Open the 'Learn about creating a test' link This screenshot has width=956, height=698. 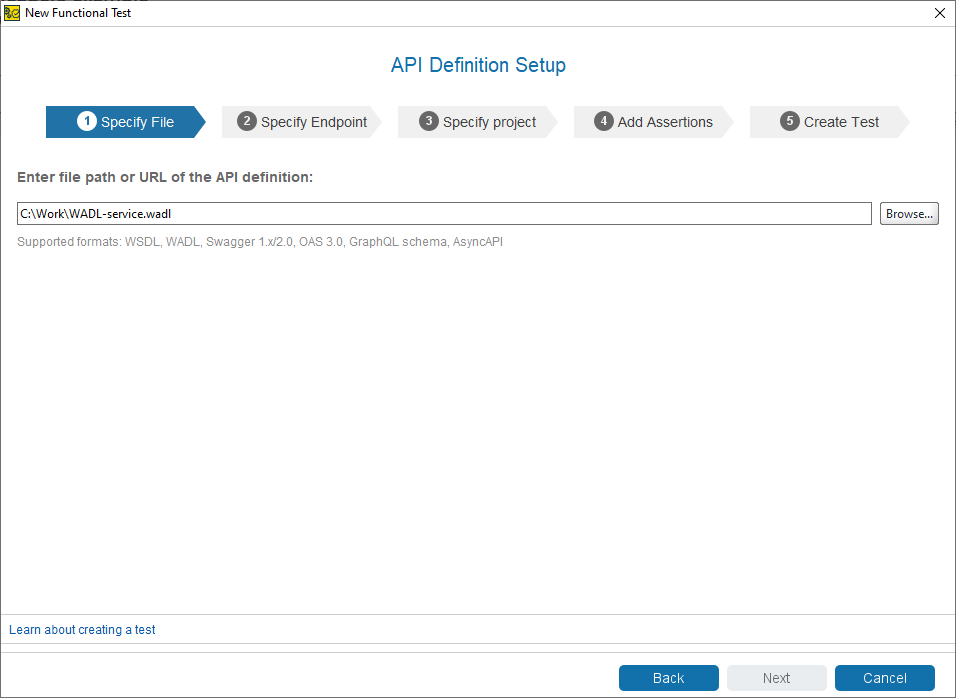82,630
